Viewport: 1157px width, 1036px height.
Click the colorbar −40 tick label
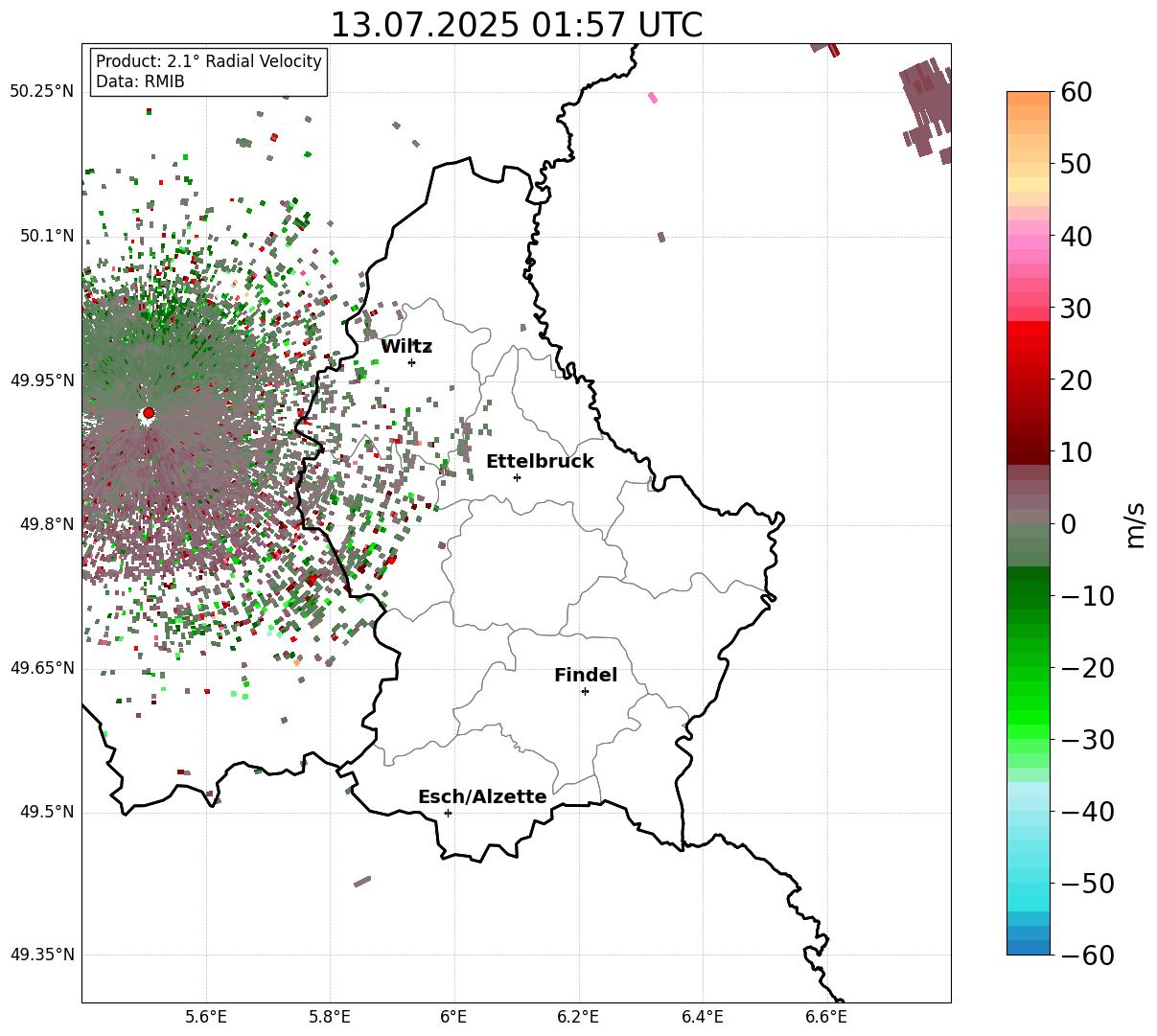click(x=1086, y=812)
